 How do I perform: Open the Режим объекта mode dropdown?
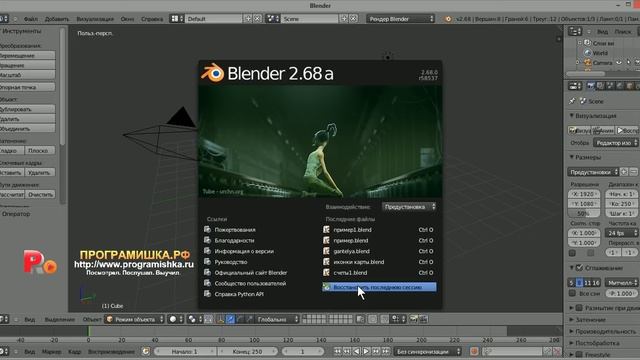point(135,319)
